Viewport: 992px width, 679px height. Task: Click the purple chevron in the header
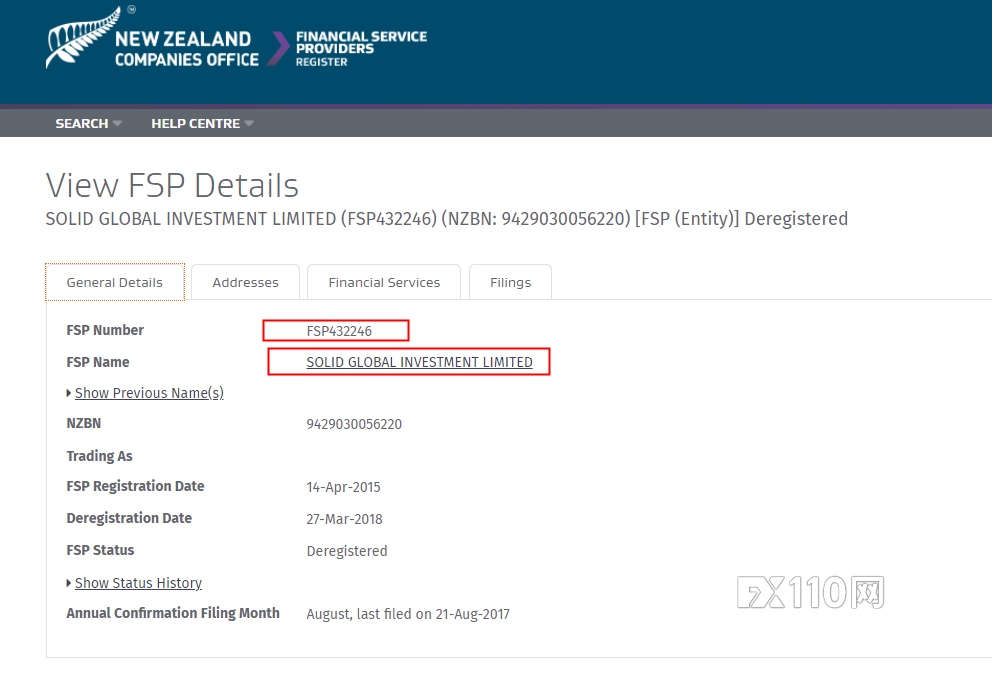276,48
